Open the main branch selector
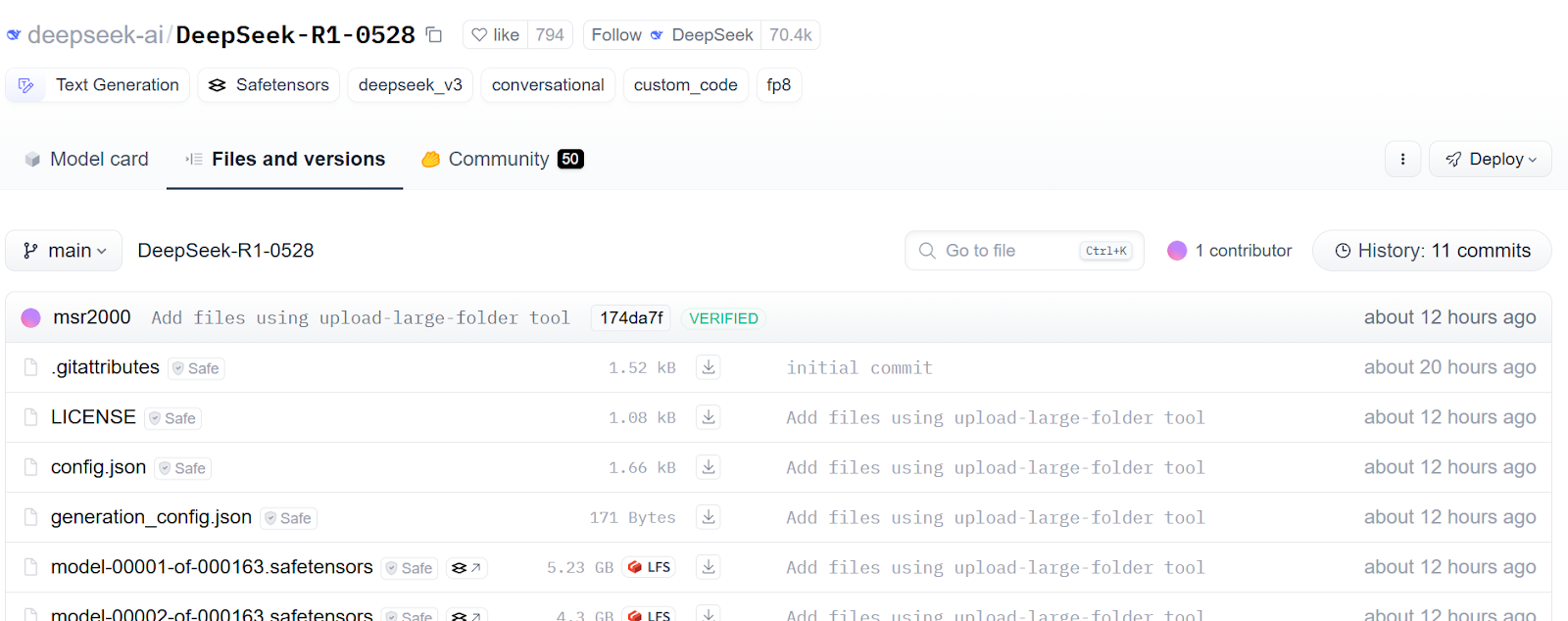Image resolution: width=1568 pixels, height=621 pixels. (x=64, y=251)
